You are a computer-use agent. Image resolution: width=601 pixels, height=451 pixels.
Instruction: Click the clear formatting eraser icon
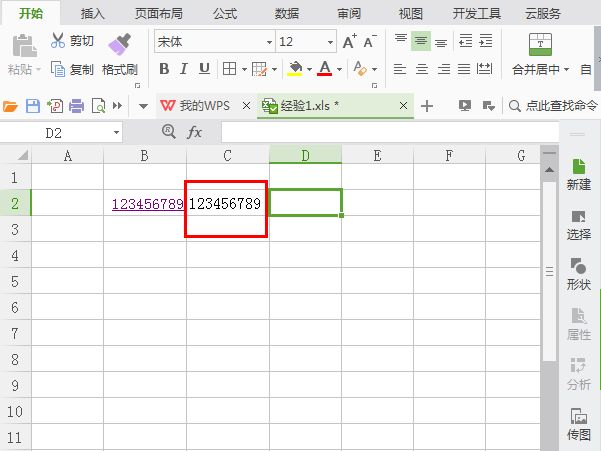point(360,69)
